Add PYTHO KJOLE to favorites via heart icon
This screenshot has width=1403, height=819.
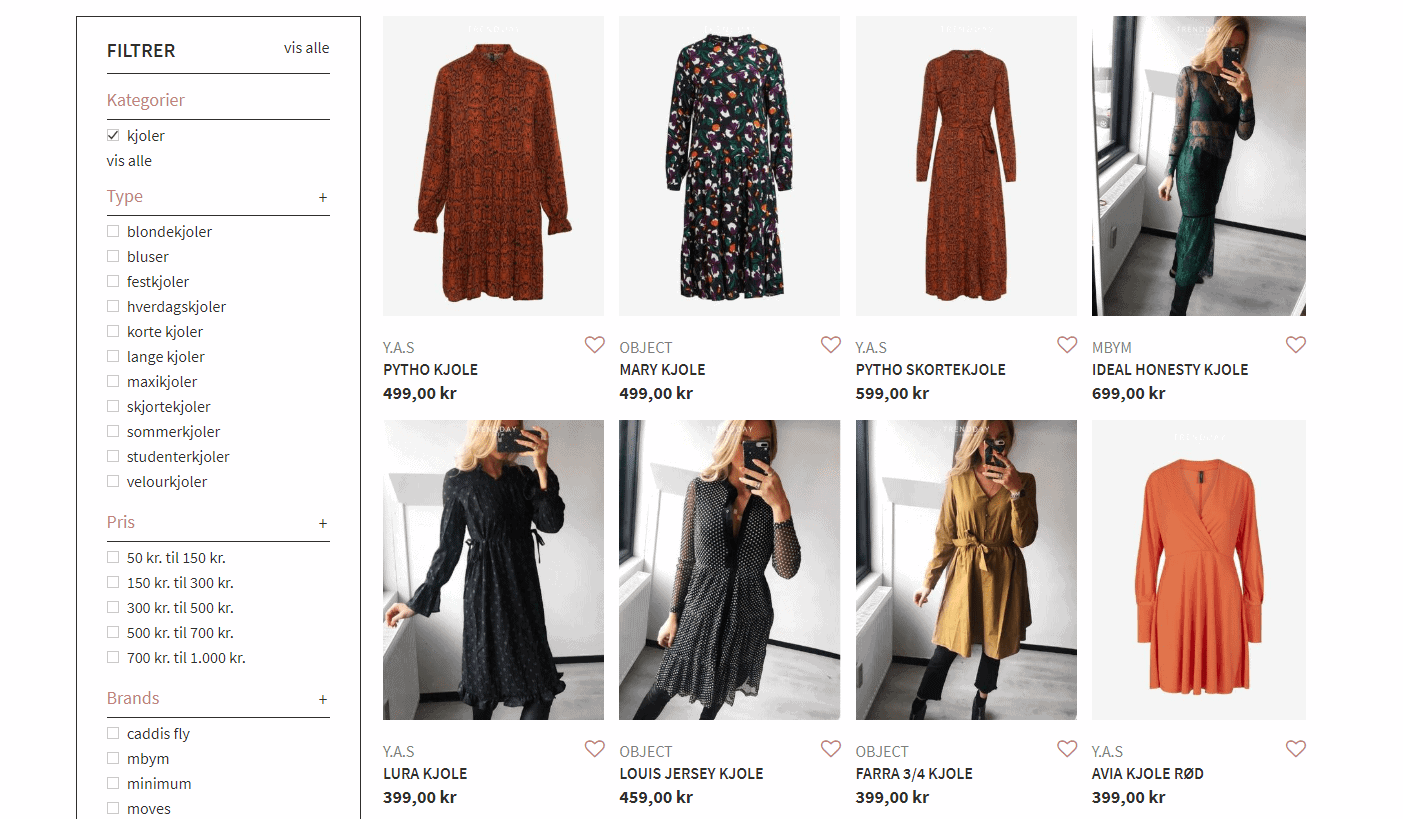coord(595,344)
